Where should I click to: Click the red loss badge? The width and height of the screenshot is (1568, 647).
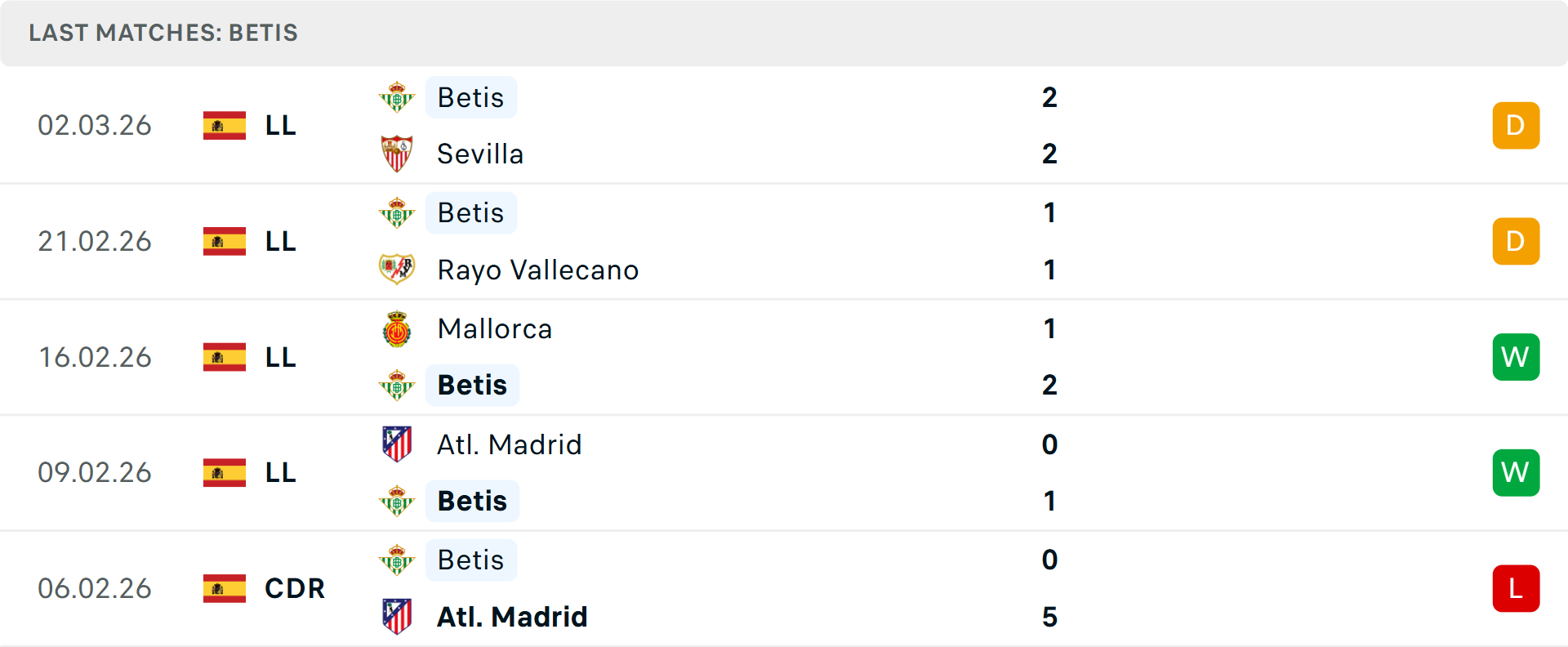pyautogui.click(x=1515, y=588)
